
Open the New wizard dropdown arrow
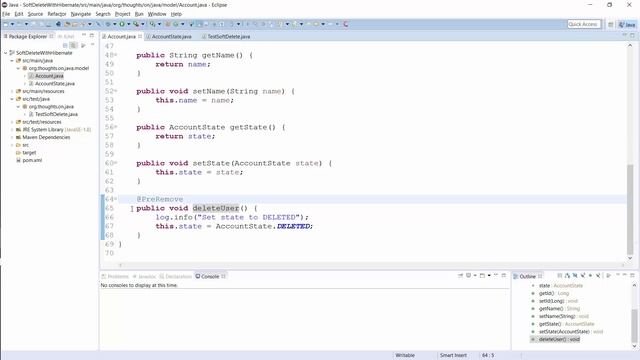pos(12,24)
